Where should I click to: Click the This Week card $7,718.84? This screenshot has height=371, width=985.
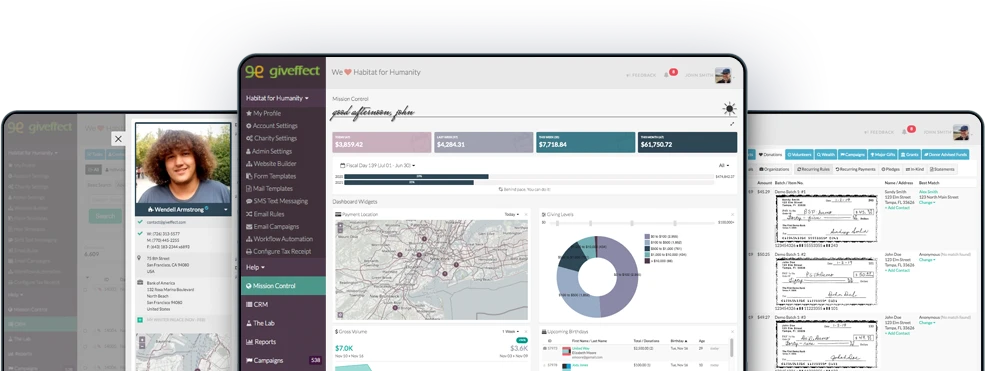[585, 142]
